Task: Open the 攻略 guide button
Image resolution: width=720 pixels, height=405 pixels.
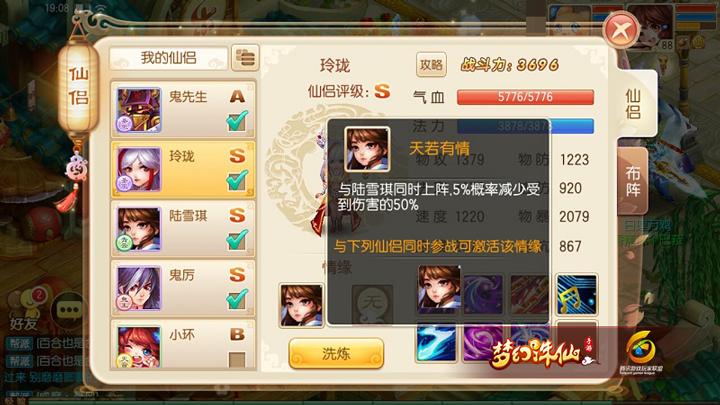Action: [x=431, y=65]
